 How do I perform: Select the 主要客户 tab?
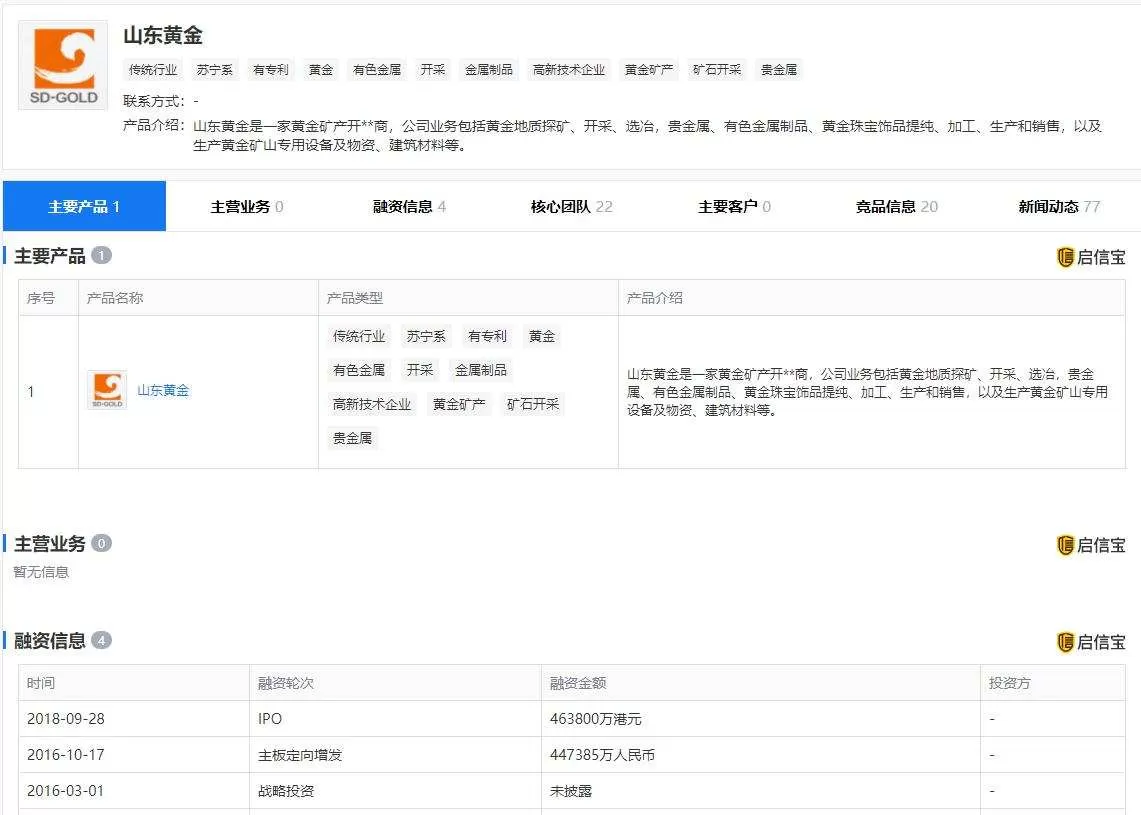[734, 207]
